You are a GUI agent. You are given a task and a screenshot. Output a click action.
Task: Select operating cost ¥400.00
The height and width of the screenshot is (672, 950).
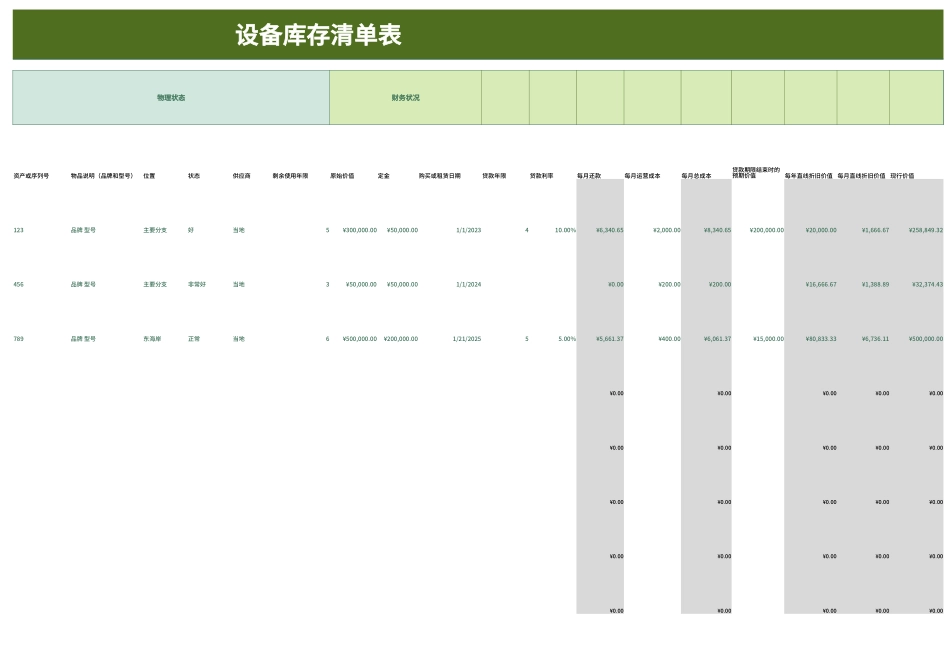(669, 339)
